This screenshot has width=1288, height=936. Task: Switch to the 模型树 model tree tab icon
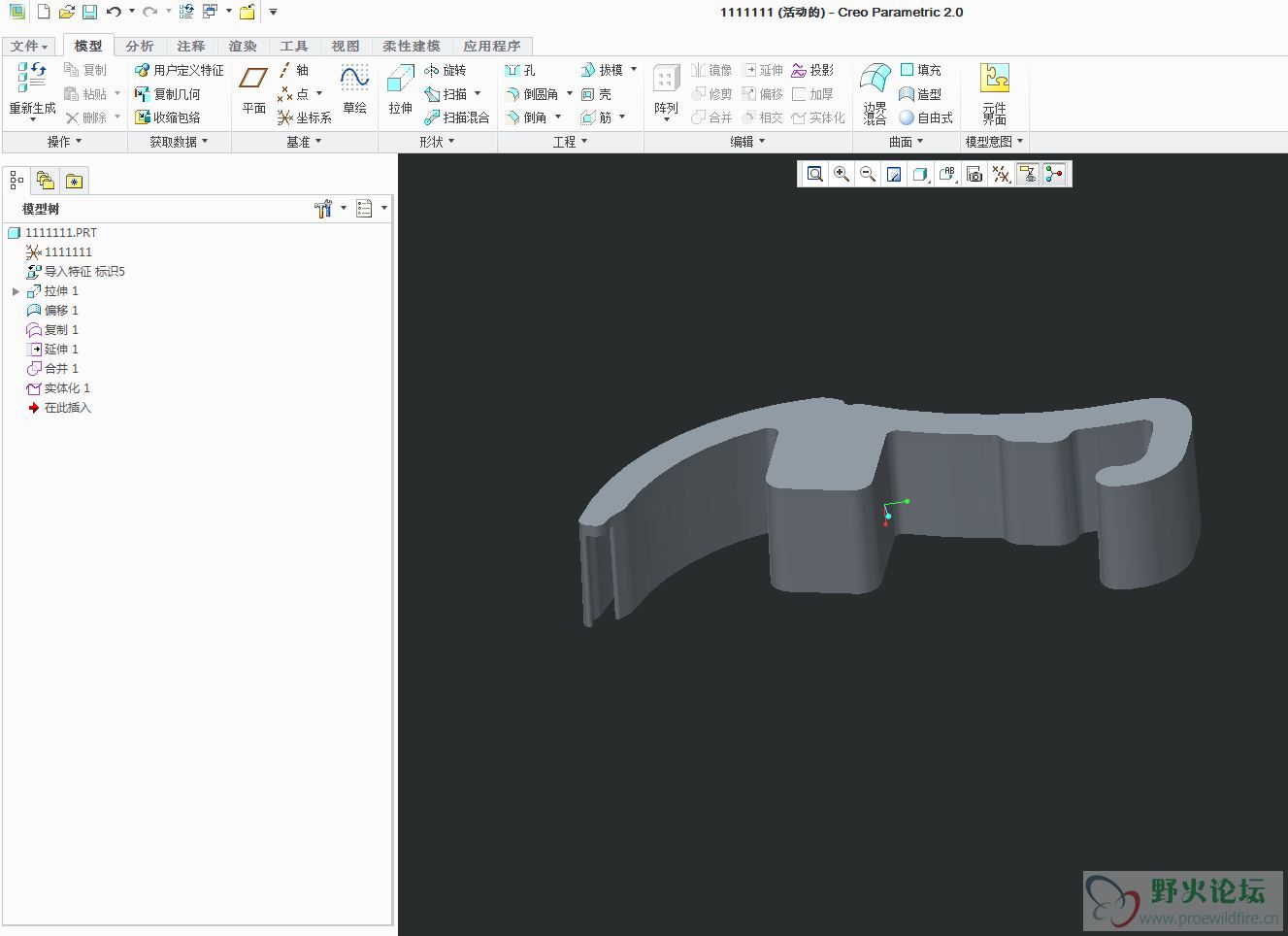point(17,180)
